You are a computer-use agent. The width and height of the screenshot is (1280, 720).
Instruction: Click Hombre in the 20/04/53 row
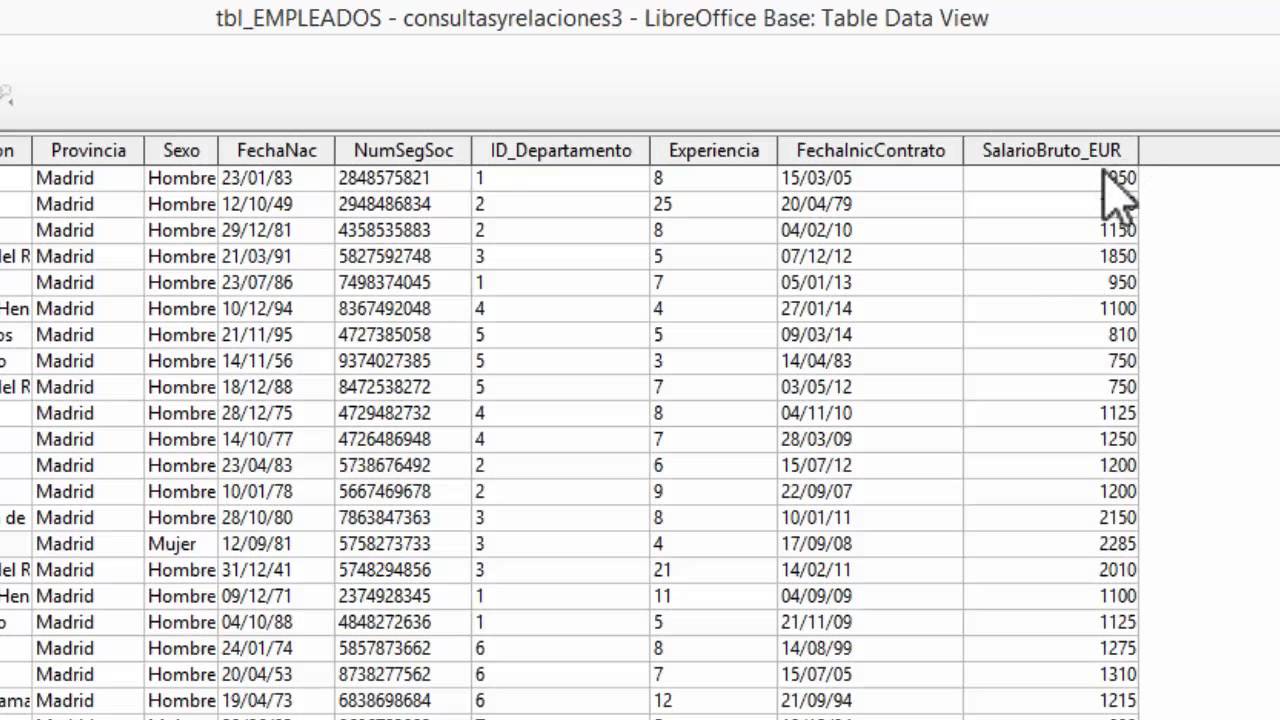[181, 674]
